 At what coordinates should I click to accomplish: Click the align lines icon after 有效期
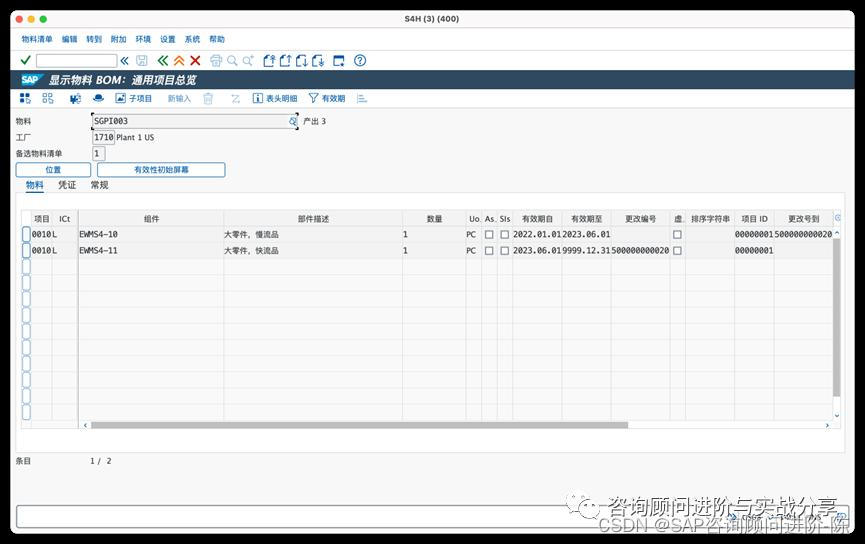362,99
